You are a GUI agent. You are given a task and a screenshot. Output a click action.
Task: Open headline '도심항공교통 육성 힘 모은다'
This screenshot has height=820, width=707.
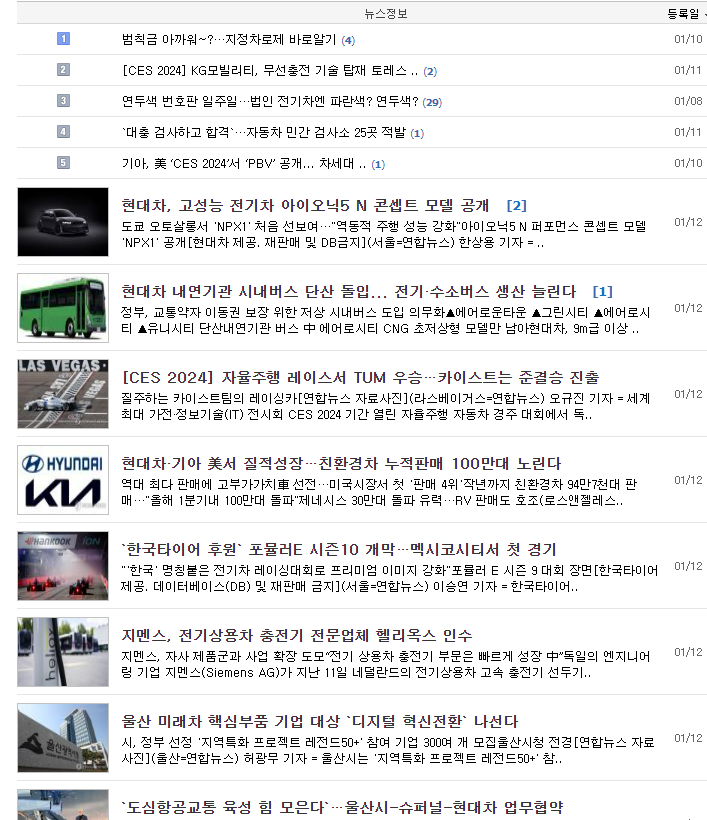tap(343, 807)
